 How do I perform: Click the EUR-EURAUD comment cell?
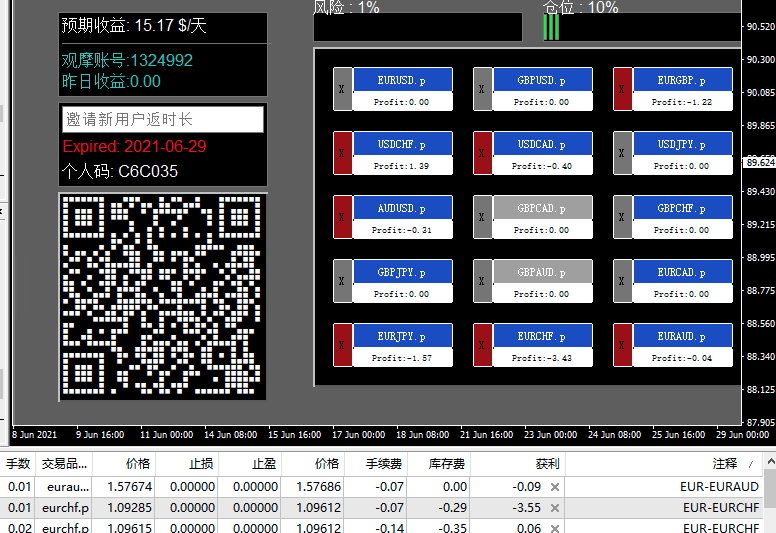pyautogui.click(x=664, y=487)
